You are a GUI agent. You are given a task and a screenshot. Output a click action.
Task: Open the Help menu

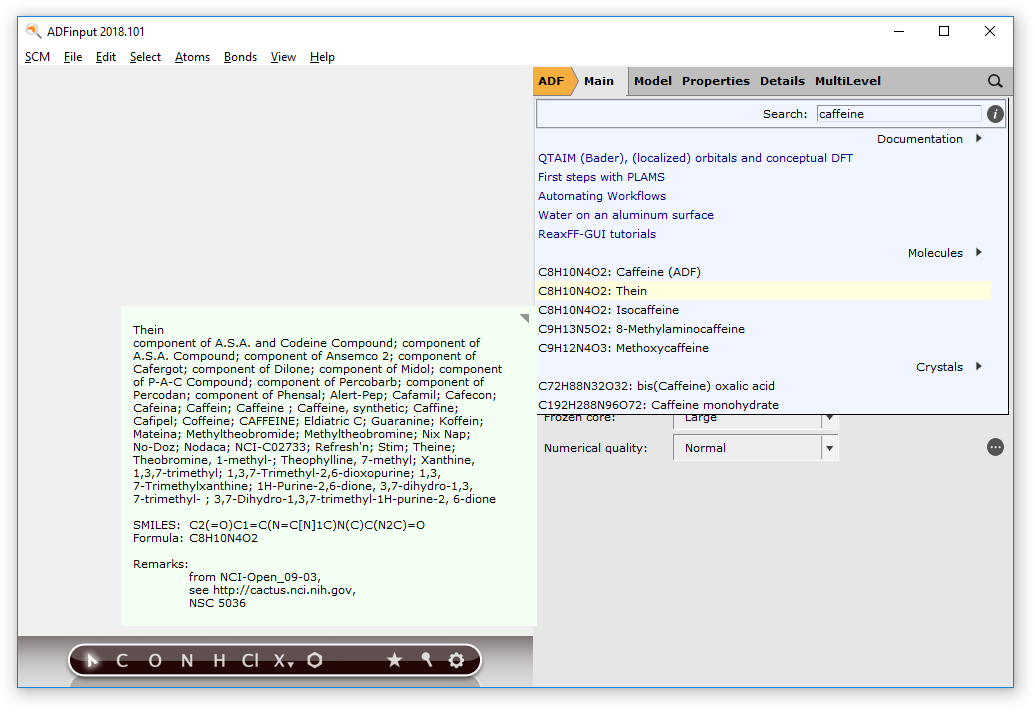point(322,57)
